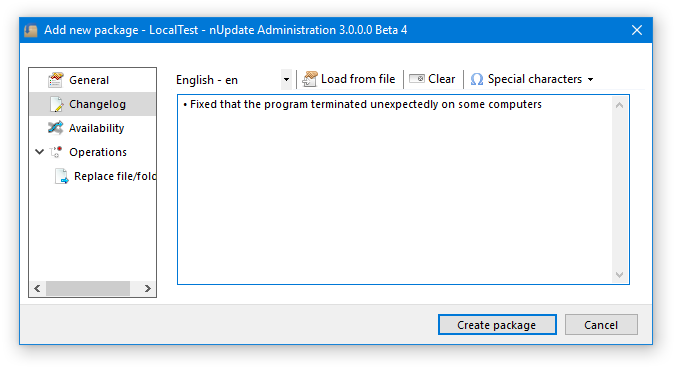Viewport: 676px width, 368px height.
Task: Click the omega Special characters icon
Action: [476, 79]
